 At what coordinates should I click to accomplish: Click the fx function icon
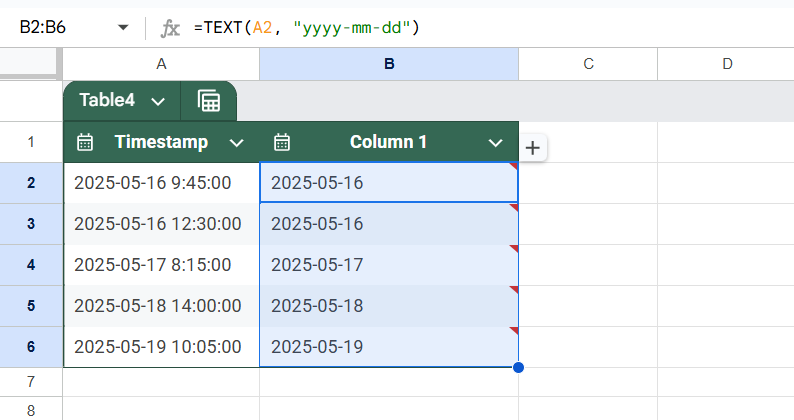170,28
